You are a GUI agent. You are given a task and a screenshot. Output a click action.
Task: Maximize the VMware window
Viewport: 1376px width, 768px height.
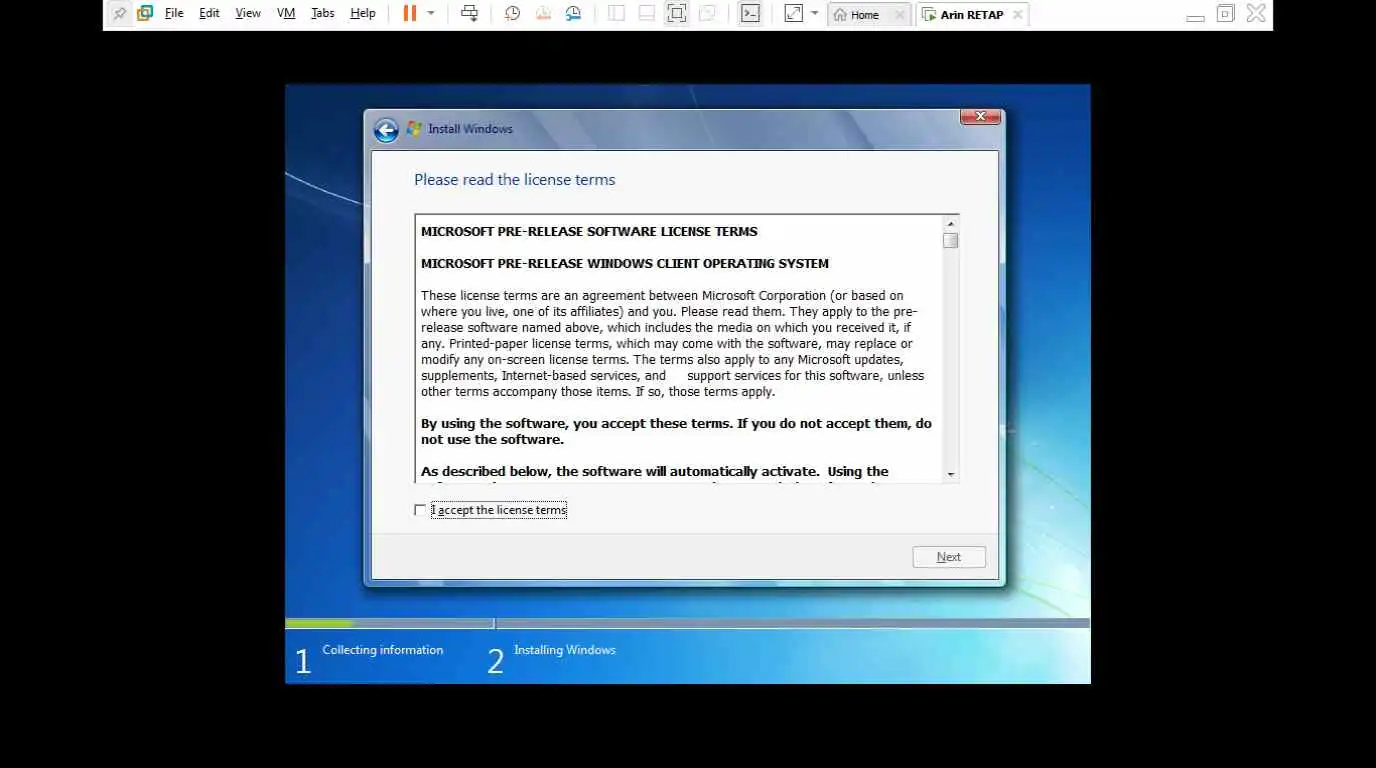click(x=1225, y=14)
